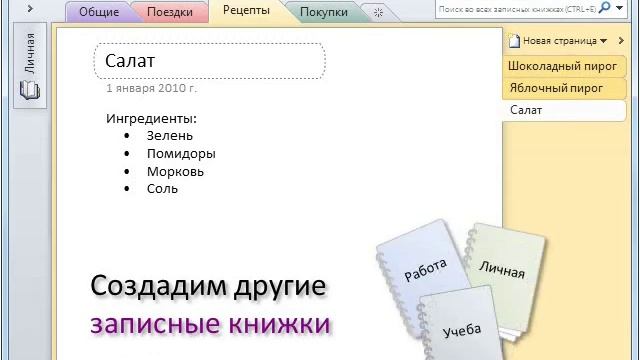The height and width of the screenshot is (360, 640).
Task: Open the Личная notebook in sidebar
Action: coord(30,65)
